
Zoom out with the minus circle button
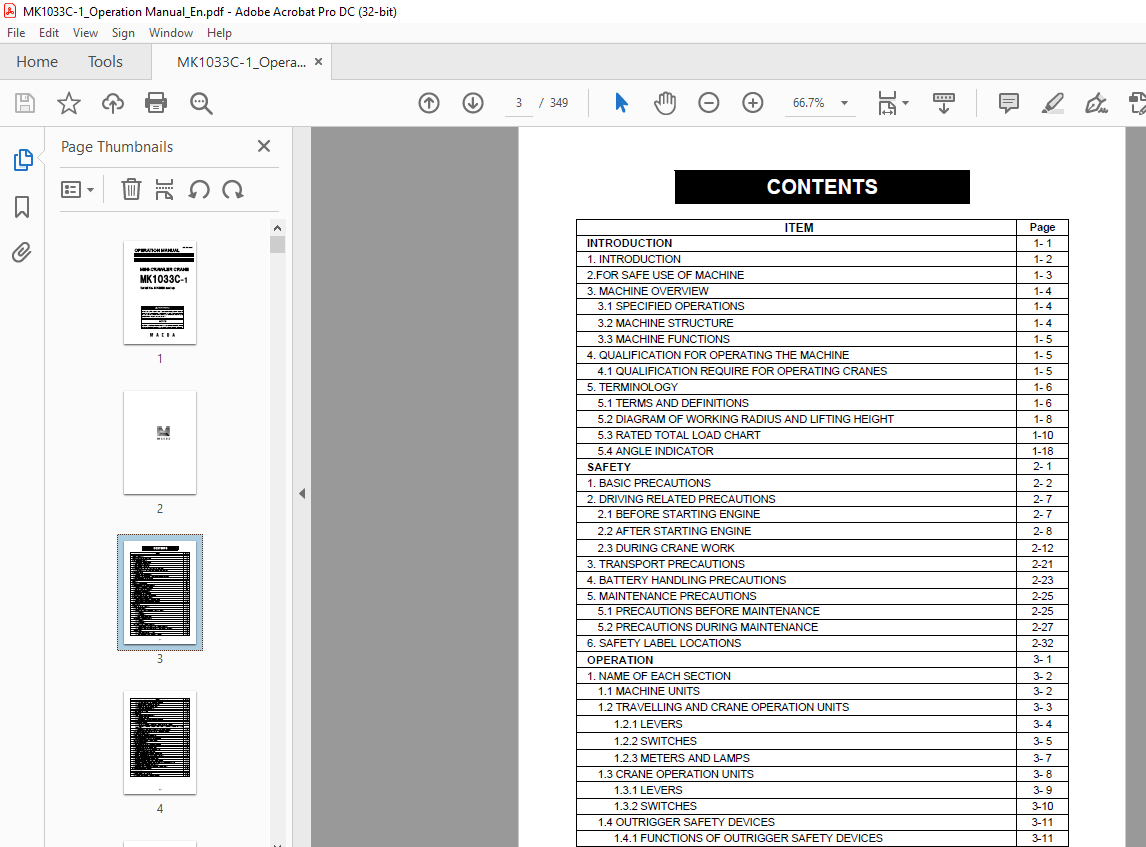[x=708, y=103]
